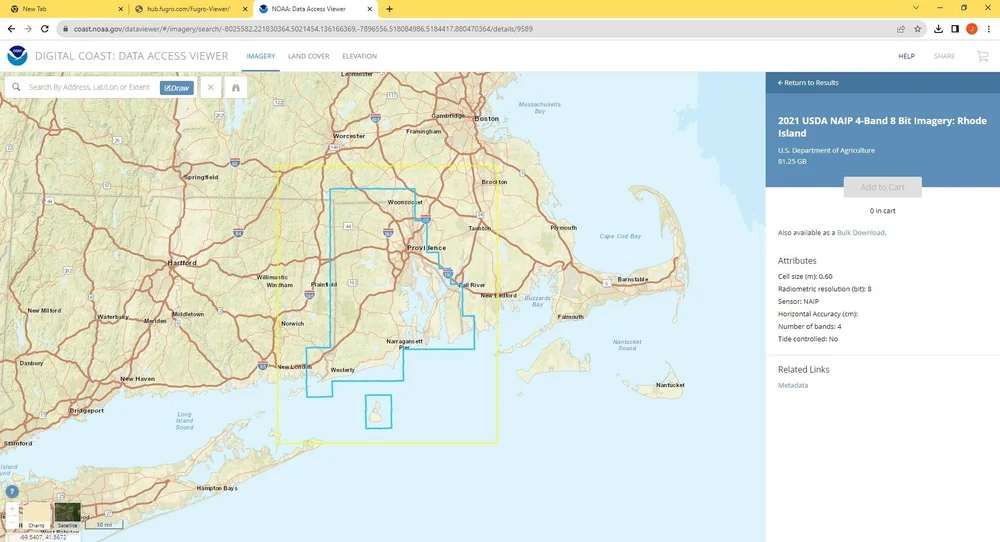The image size is (1000, 542).
Task: Switch to the New Tab browser tab
Action: 64,9
